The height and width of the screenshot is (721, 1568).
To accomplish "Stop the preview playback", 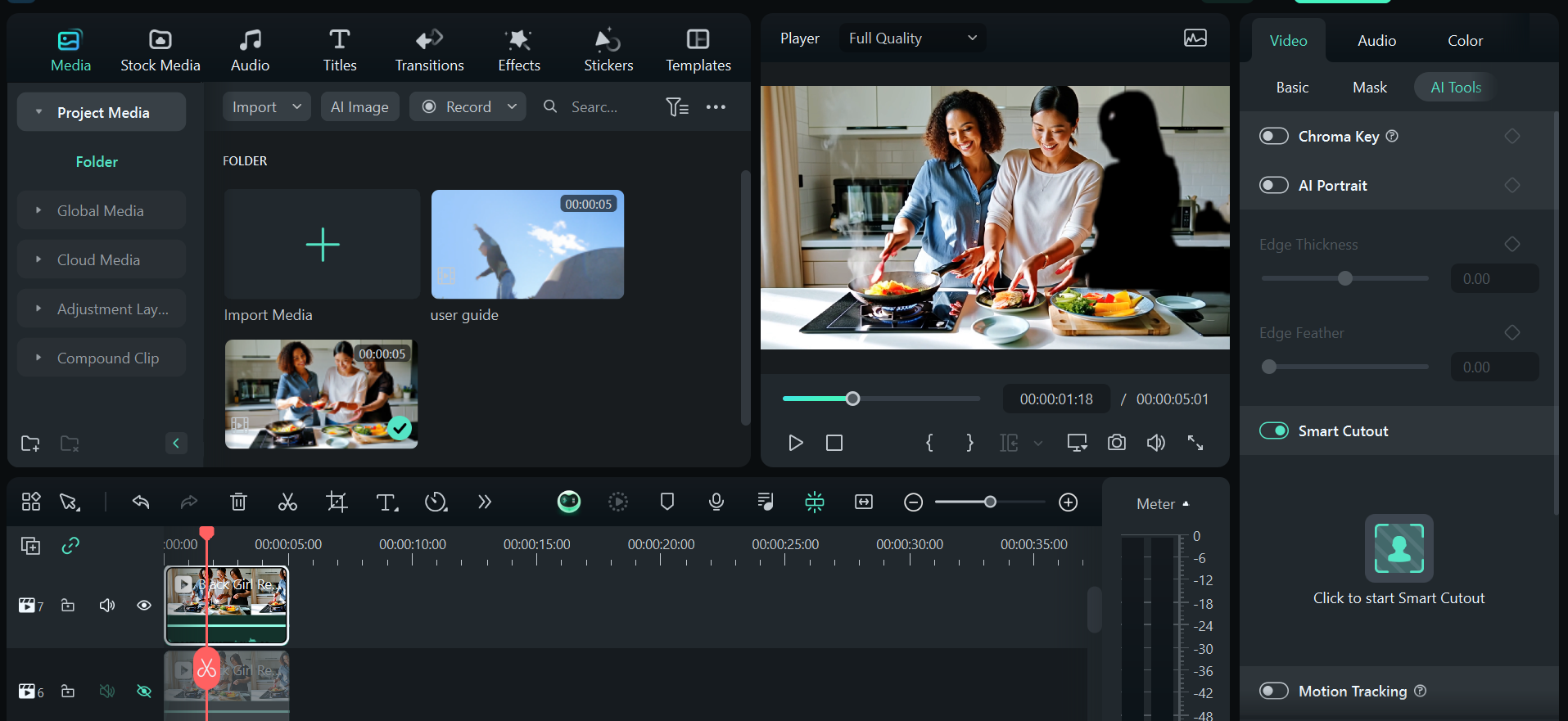I will tap(834, 443).
